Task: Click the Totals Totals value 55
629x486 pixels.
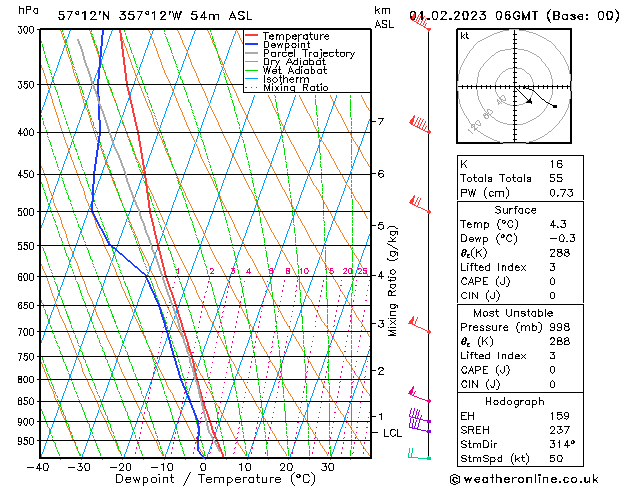Action: [x=556, y=178]
